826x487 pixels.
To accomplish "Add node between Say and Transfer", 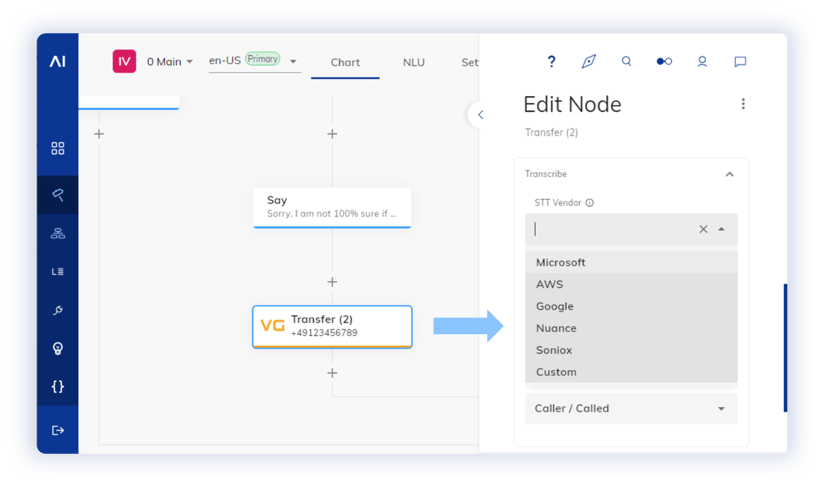I will (332, 282).
